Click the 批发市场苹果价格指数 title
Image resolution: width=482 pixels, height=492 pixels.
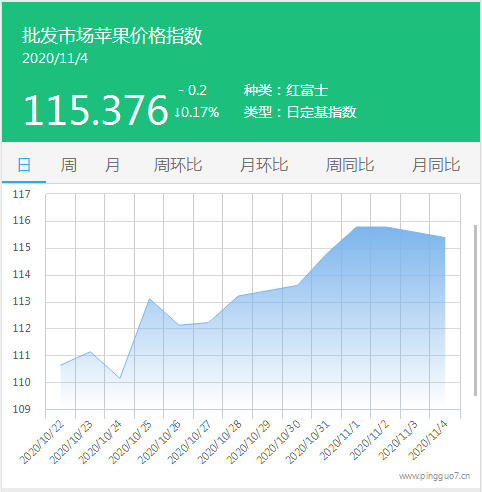pyautogui.click(x=112, y=36)
